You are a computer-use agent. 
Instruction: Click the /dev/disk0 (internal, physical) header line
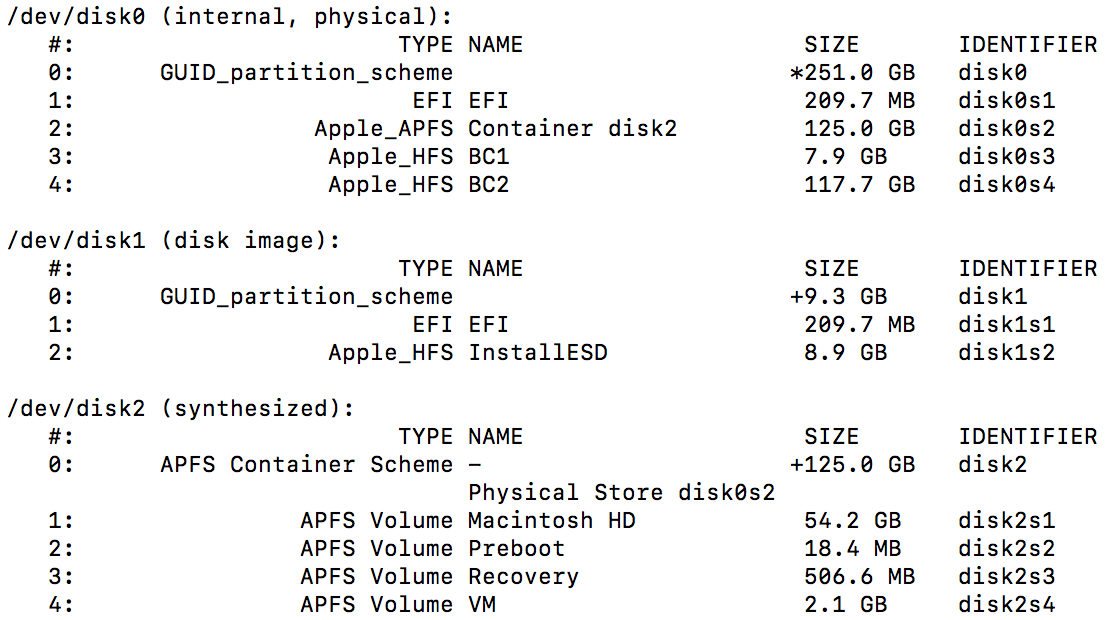coord(229,16)
